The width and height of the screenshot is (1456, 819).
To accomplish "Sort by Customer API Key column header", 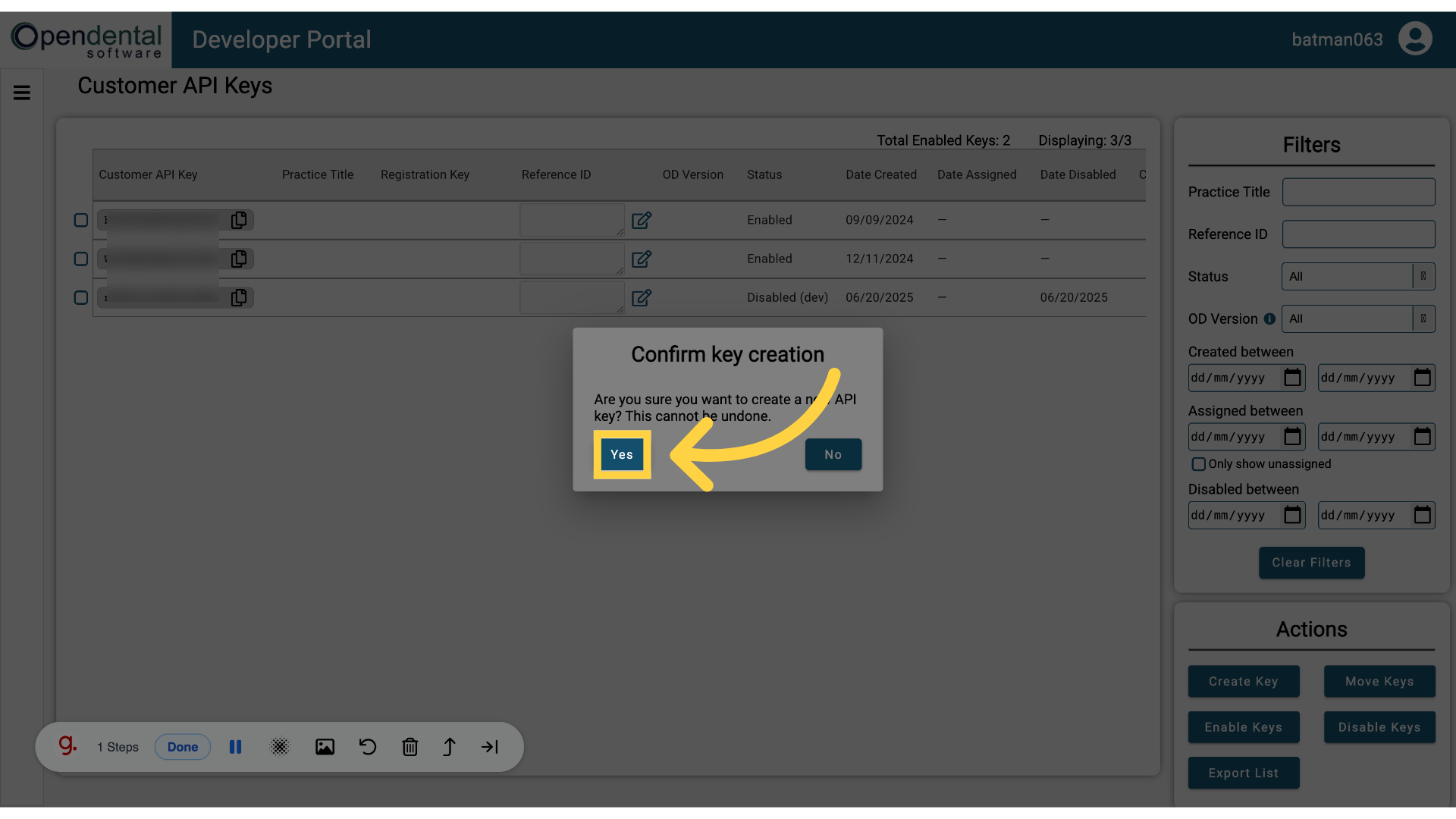I will 148,174.
